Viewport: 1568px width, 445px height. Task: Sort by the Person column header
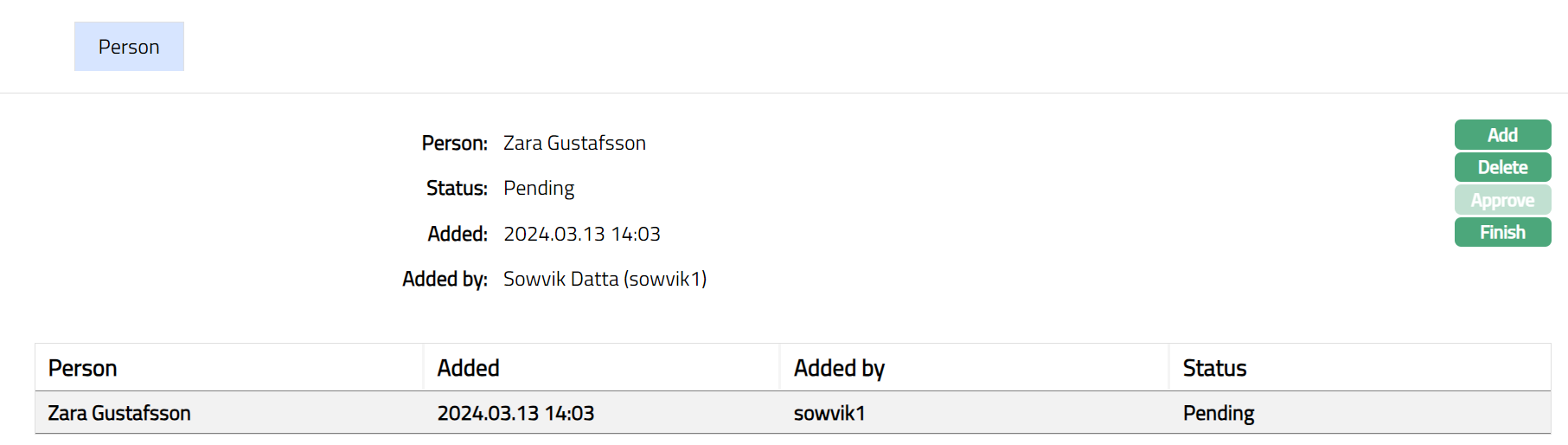tap(82, 368)
